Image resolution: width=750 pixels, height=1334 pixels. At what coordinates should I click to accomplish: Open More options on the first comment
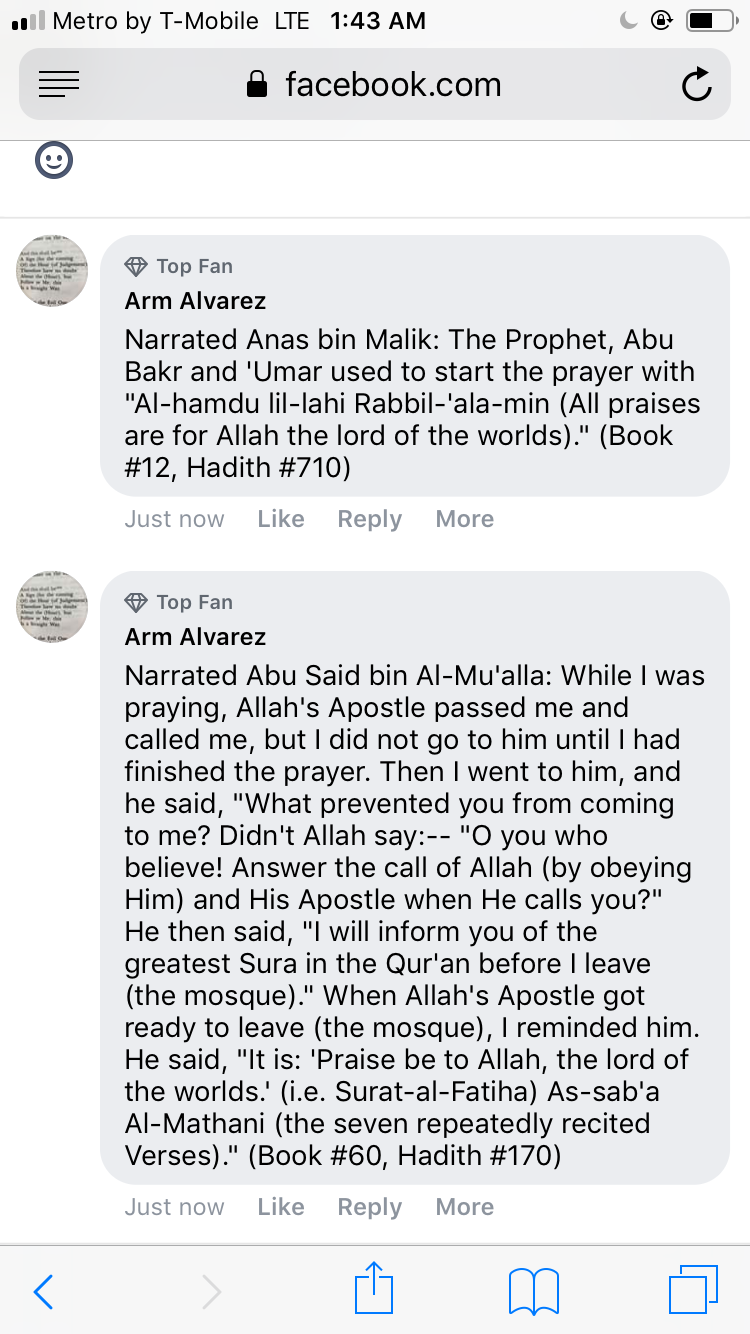[x=464, y=519]
